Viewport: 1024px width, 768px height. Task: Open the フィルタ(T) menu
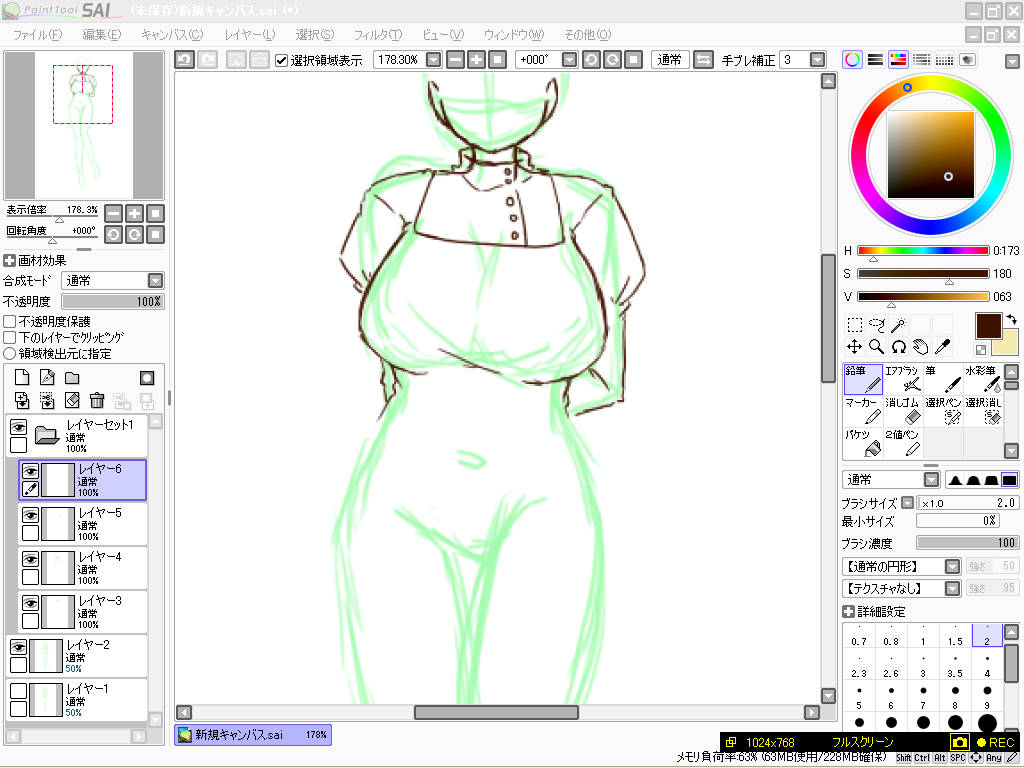coord(377,35)
